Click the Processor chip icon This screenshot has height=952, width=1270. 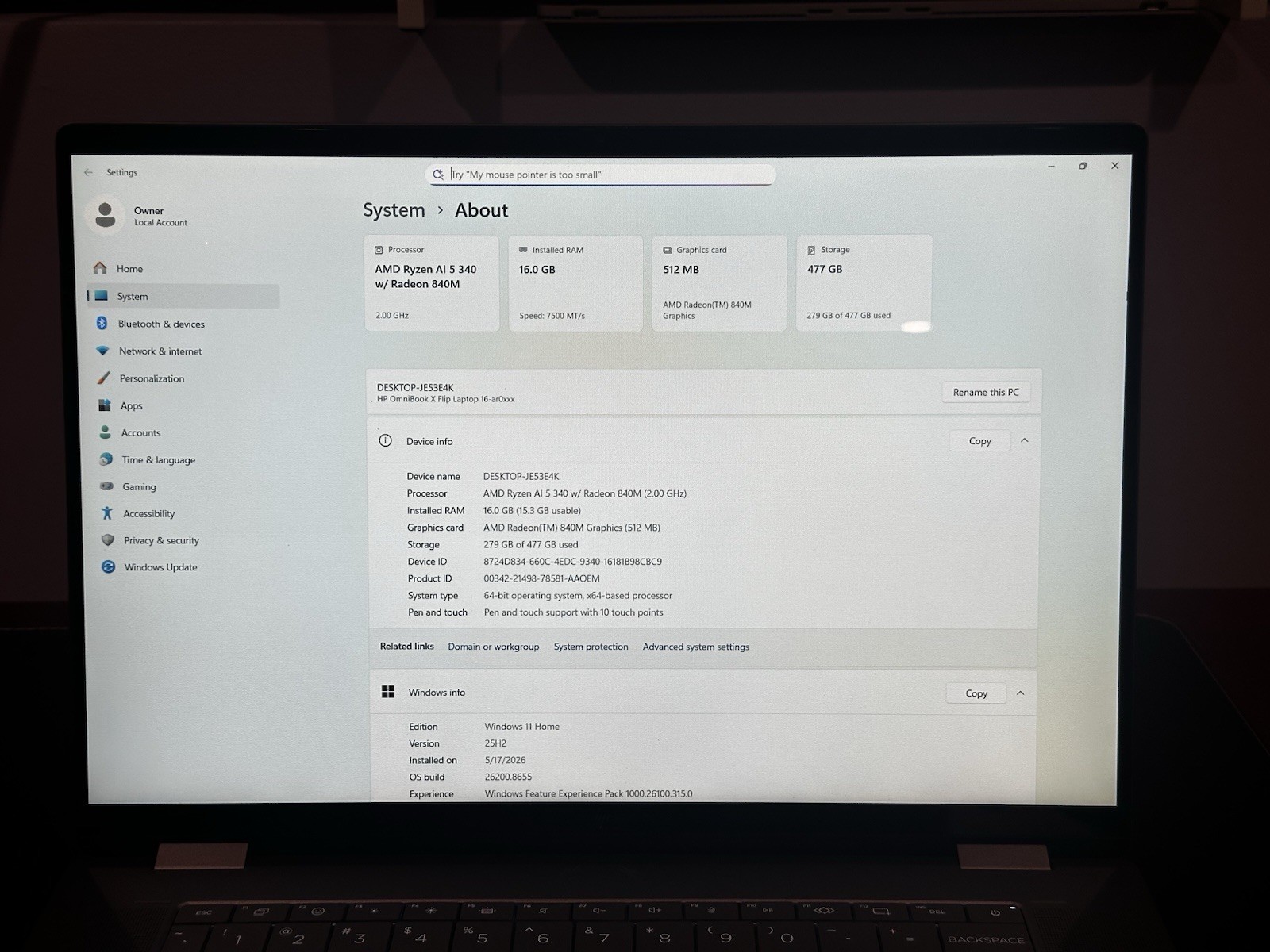click(x=379, y=250)
